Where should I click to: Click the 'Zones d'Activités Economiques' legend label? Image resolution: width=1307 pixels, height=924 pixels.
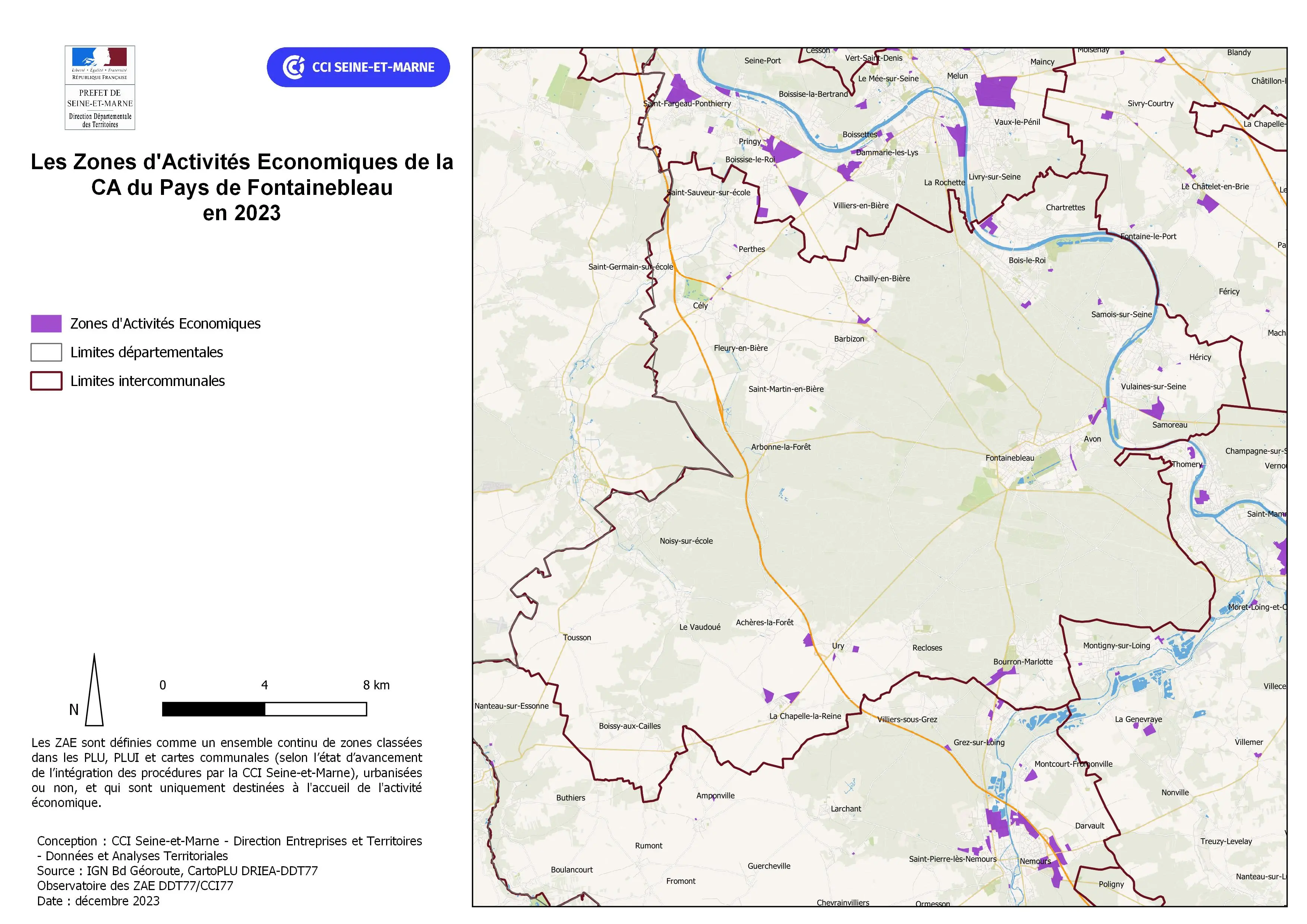(165, 324)
